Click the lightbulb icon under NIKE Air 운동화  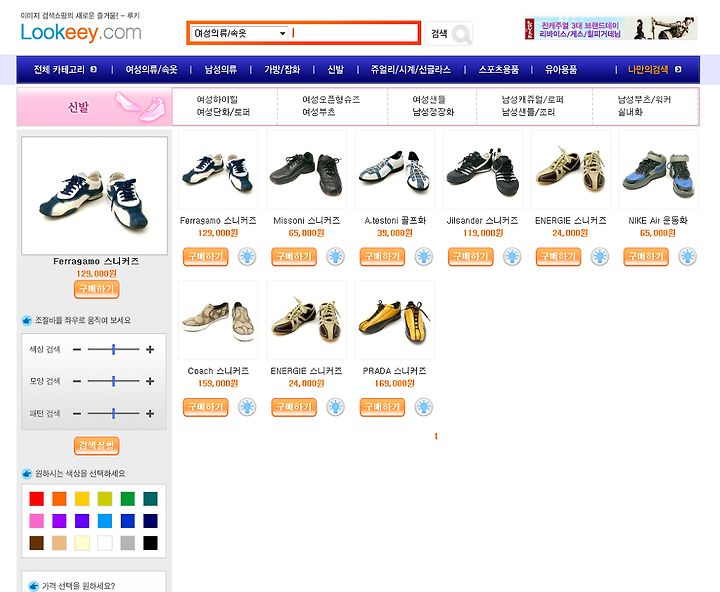[x=687, y=257]
